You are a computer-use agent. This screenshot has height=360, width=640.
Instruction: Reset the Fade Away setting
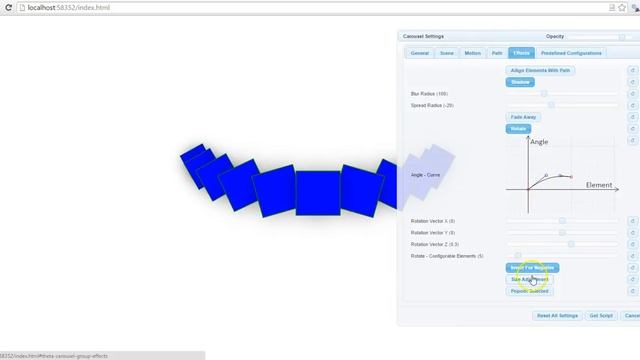click(x=633, y=117)
